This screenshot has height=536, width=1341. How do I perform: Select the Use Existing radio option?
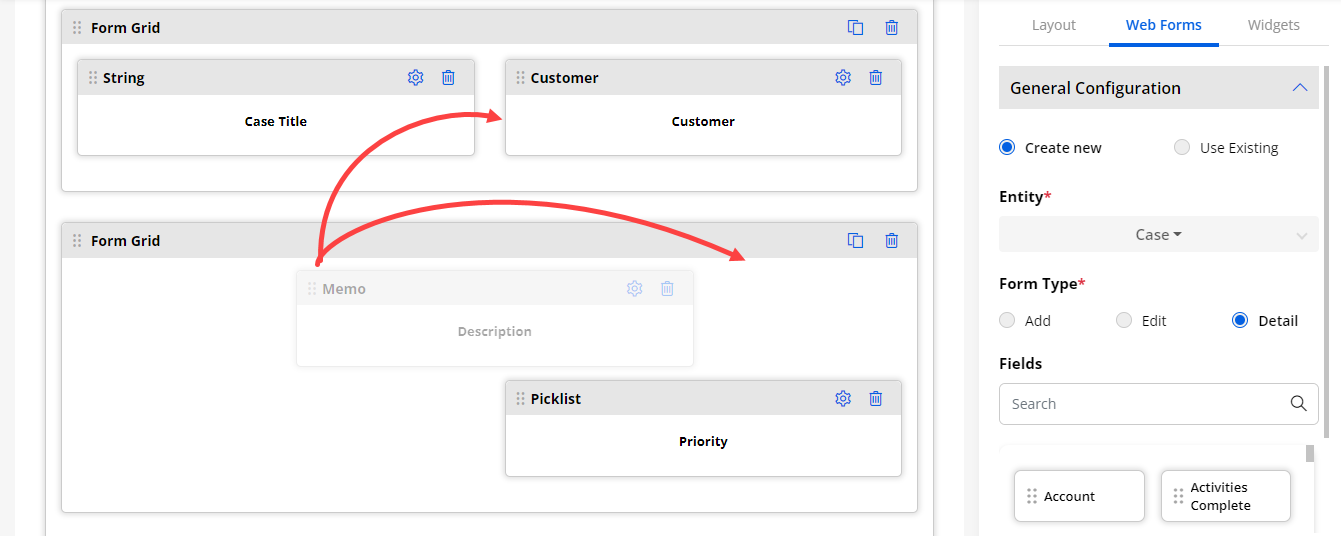coord(1182,148)
